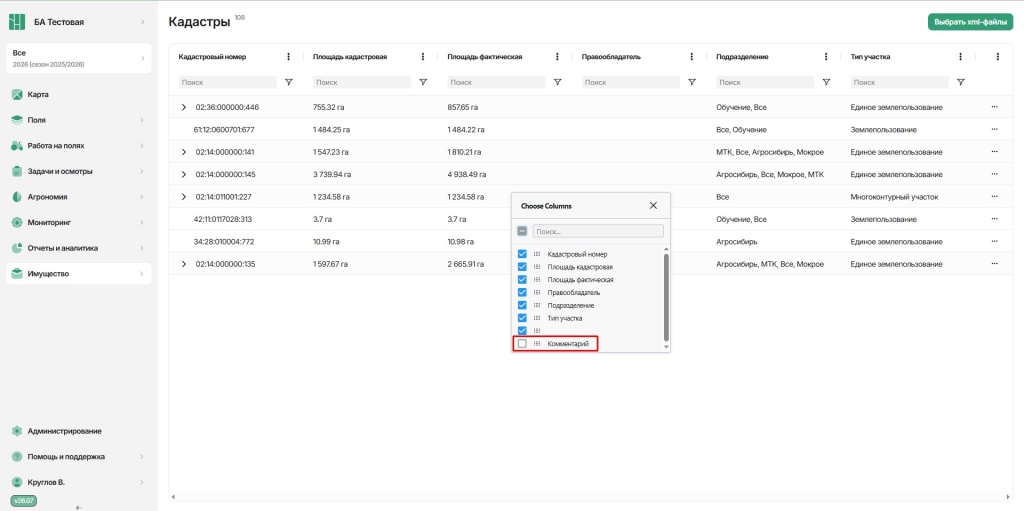The width and height of the screenshot is (1024, 511).
Task: Open column menu for Подразделение
Action: tap(826, 57)
